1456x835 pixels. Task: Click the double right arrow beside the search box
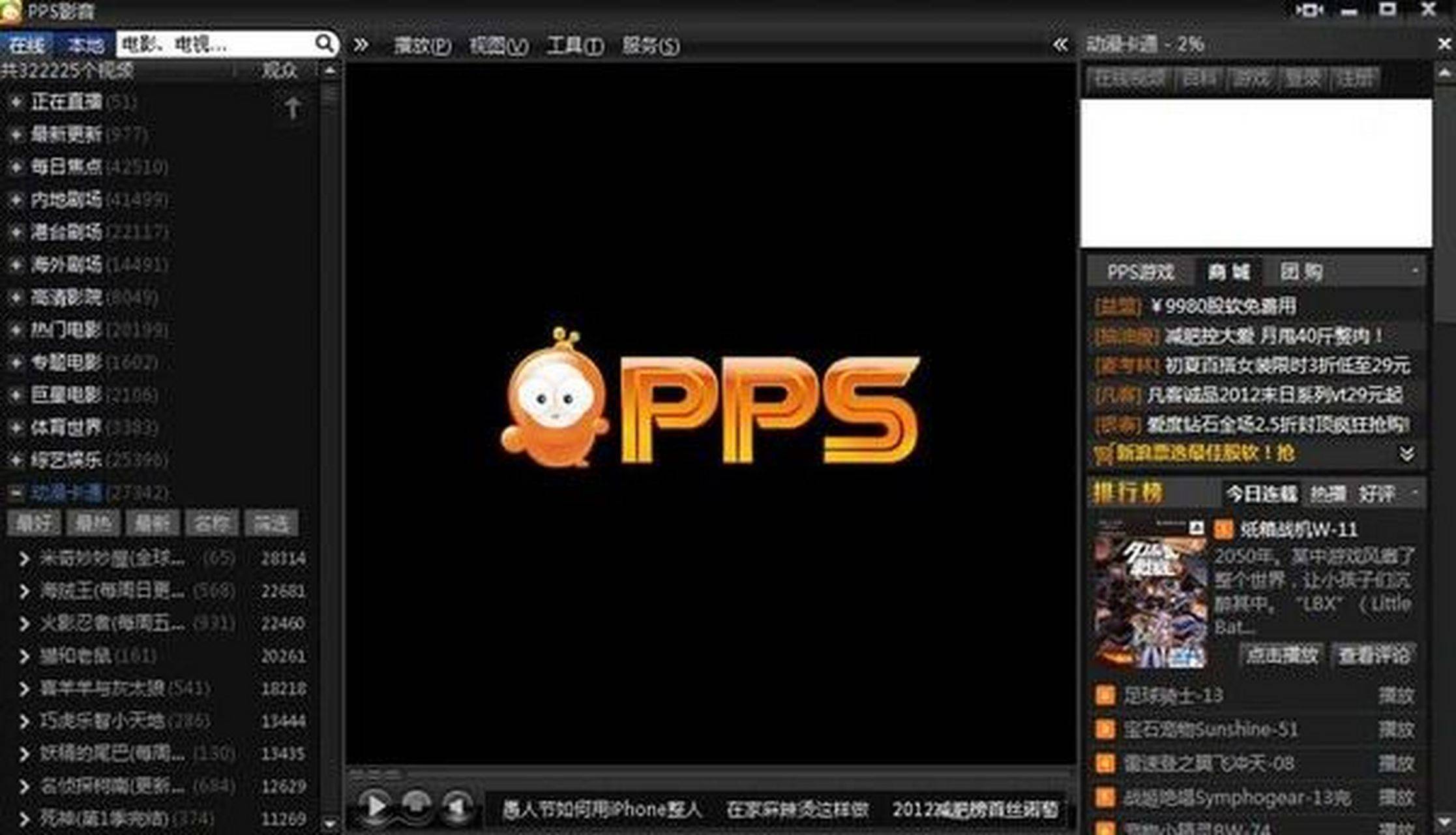tap(361, 45)
